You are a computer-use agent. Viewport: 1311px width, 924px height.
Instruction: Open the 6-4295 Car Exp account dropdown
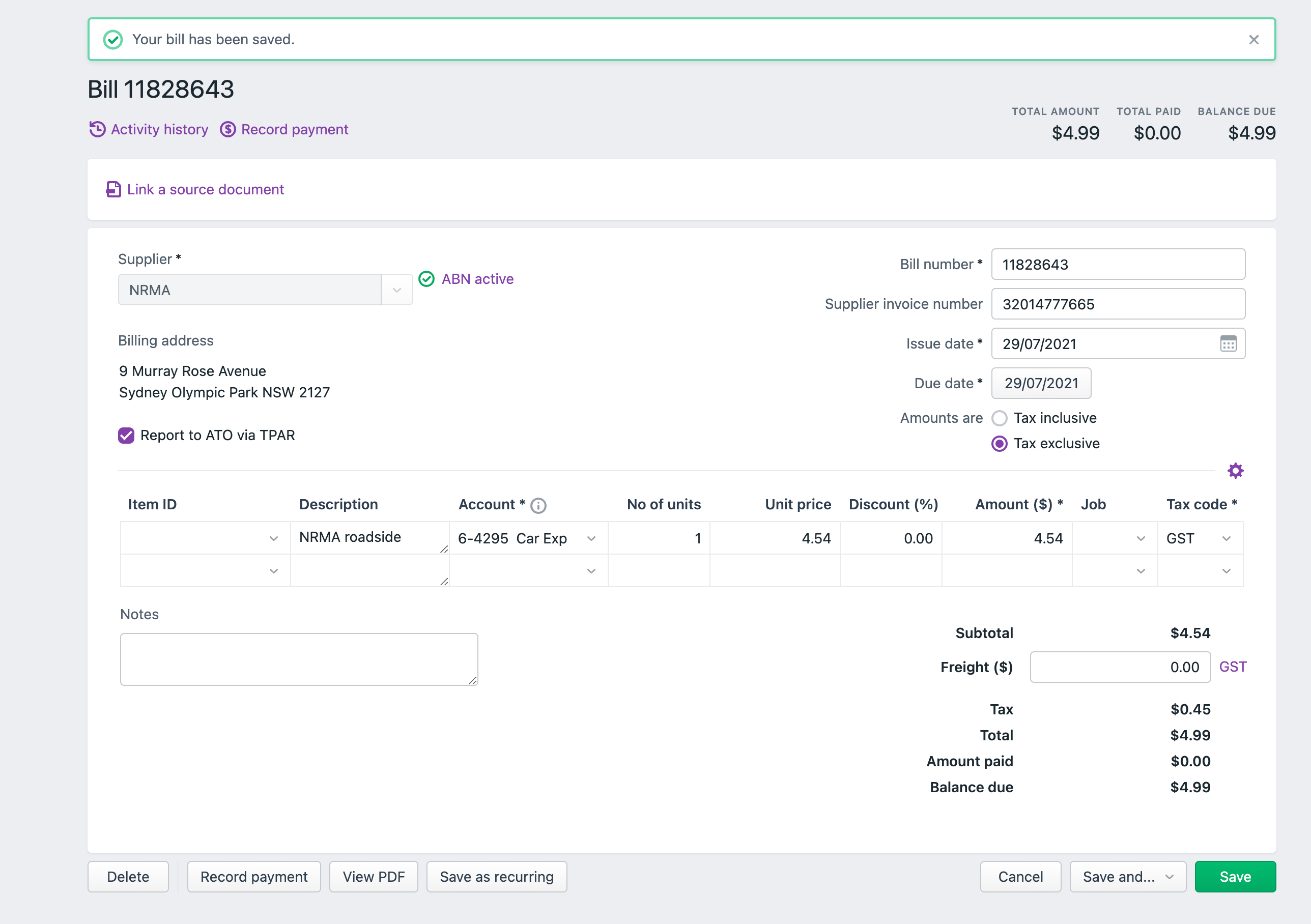click(591, 539)
